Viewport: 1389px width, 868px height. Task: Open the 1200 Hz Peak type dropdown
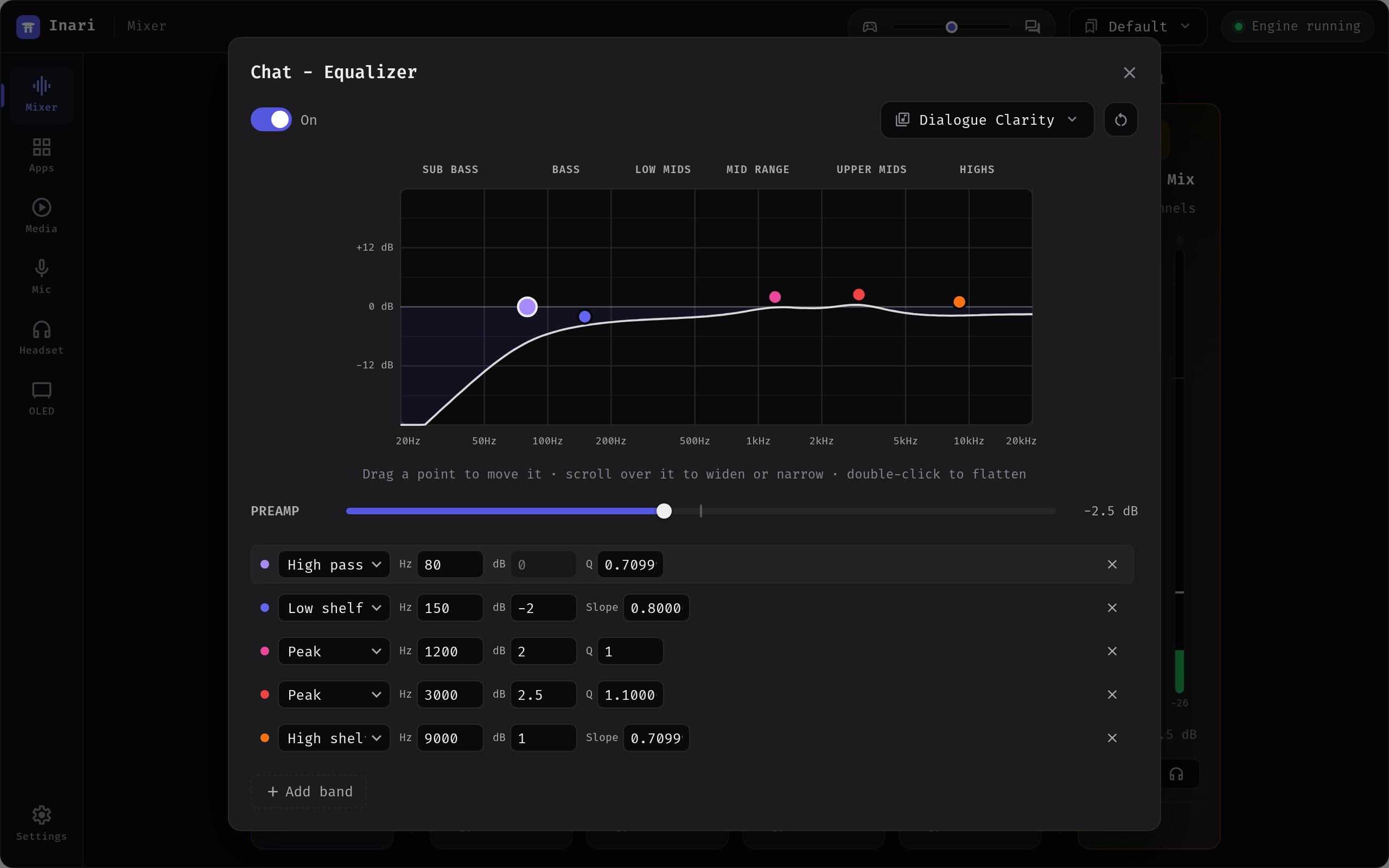pyautogui.click(x=334, y=651)
